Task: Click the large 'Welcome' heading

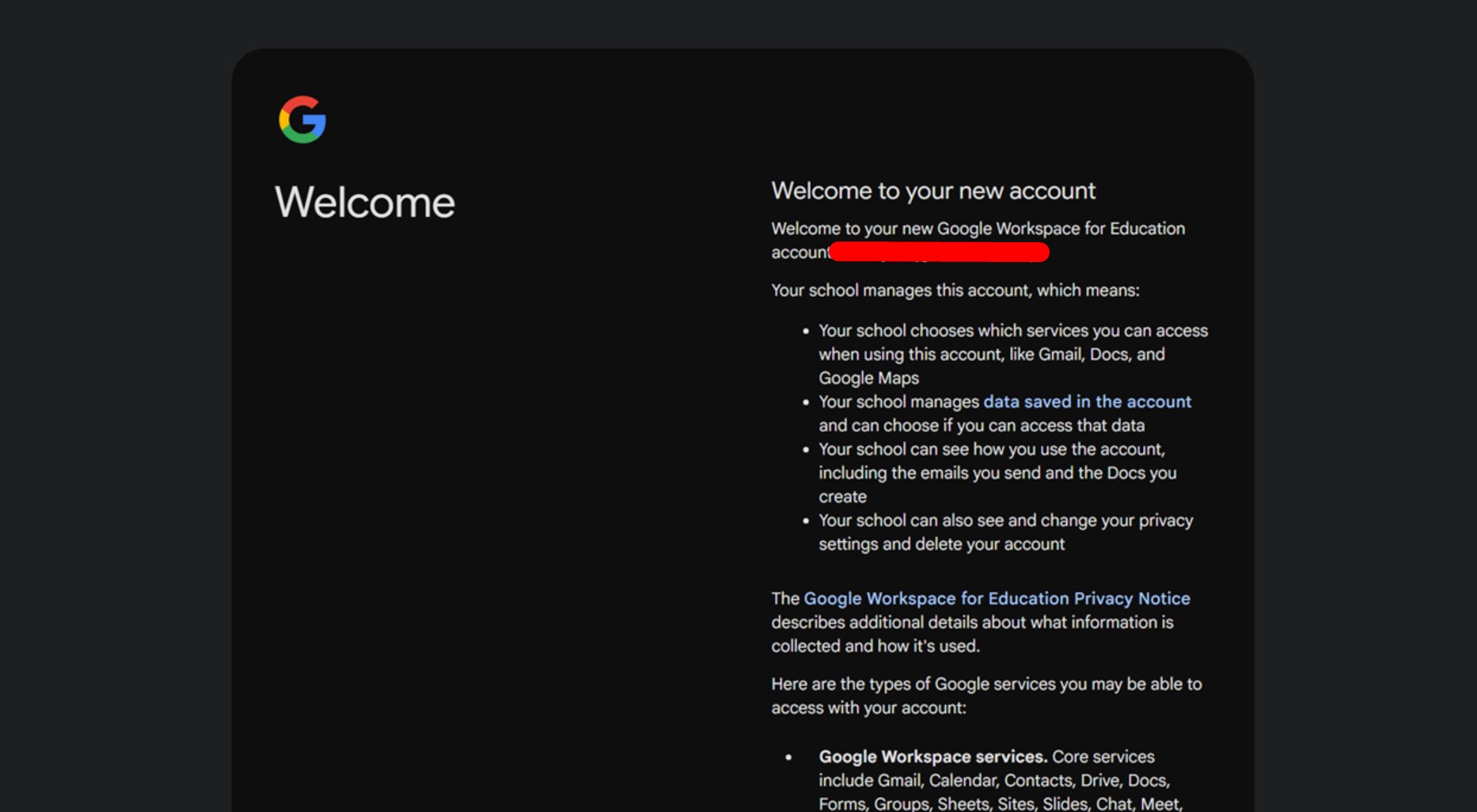Action: tap(365, 203)
